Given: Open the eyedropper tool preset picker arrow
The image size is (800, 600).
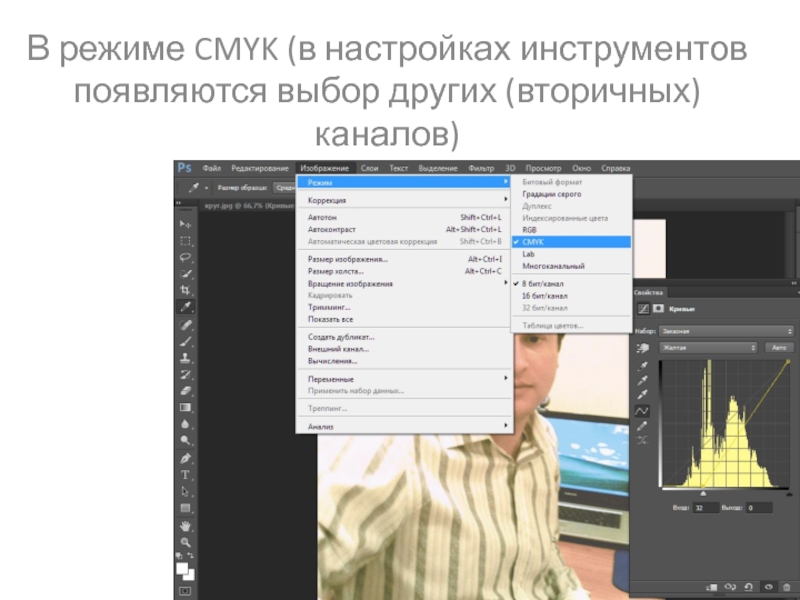Looking at the screenshot, I should coord(206,188).
